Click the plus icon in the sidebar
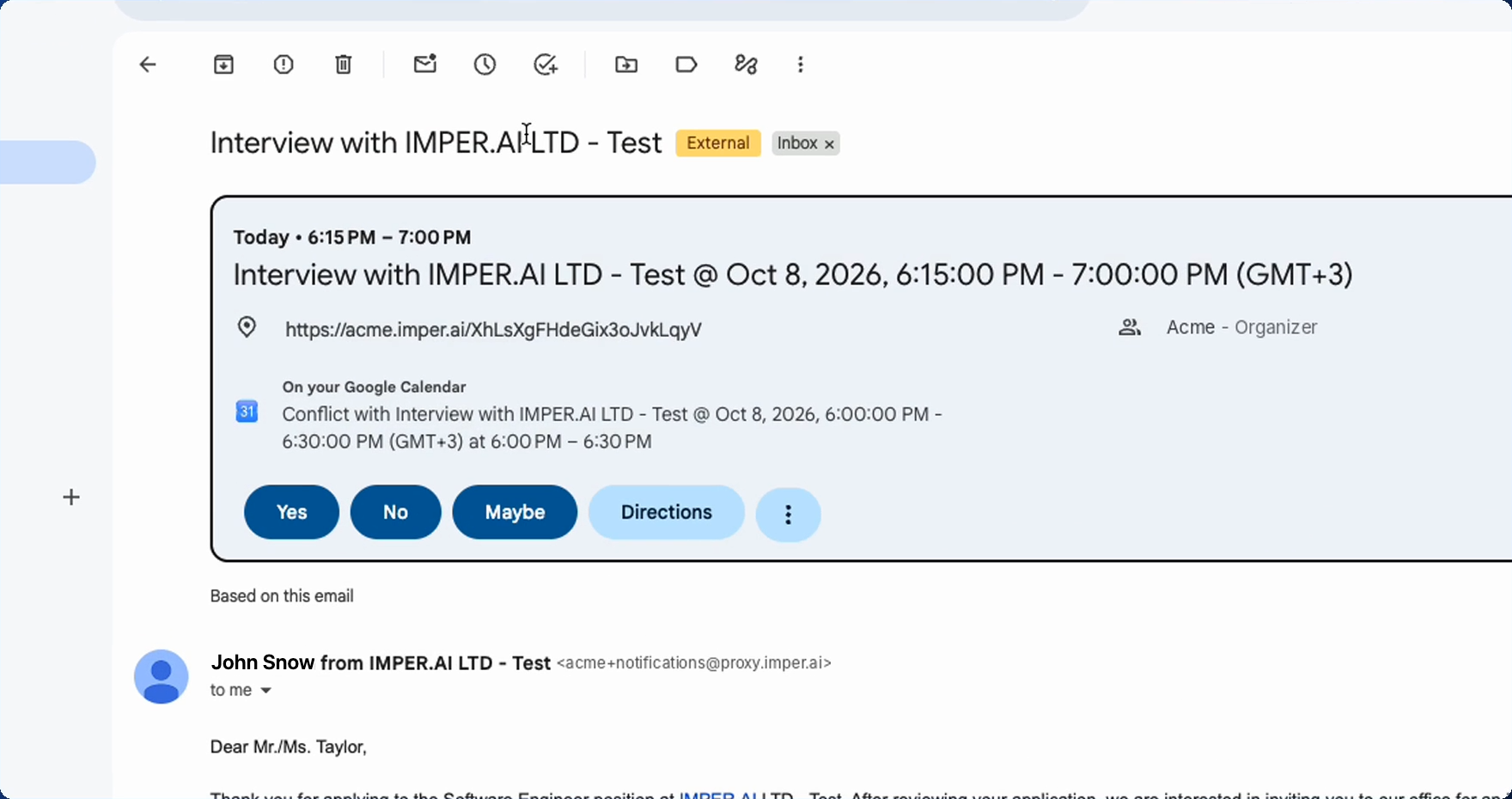This screenshot has width=1512, height=799. pos(71,497)
